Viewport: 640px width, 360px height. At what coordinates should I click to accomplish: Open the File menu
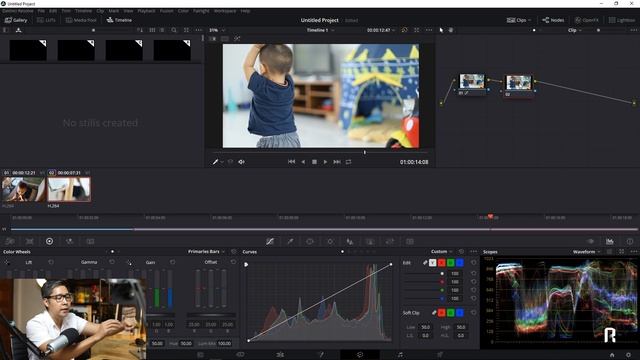coord(41,11)
